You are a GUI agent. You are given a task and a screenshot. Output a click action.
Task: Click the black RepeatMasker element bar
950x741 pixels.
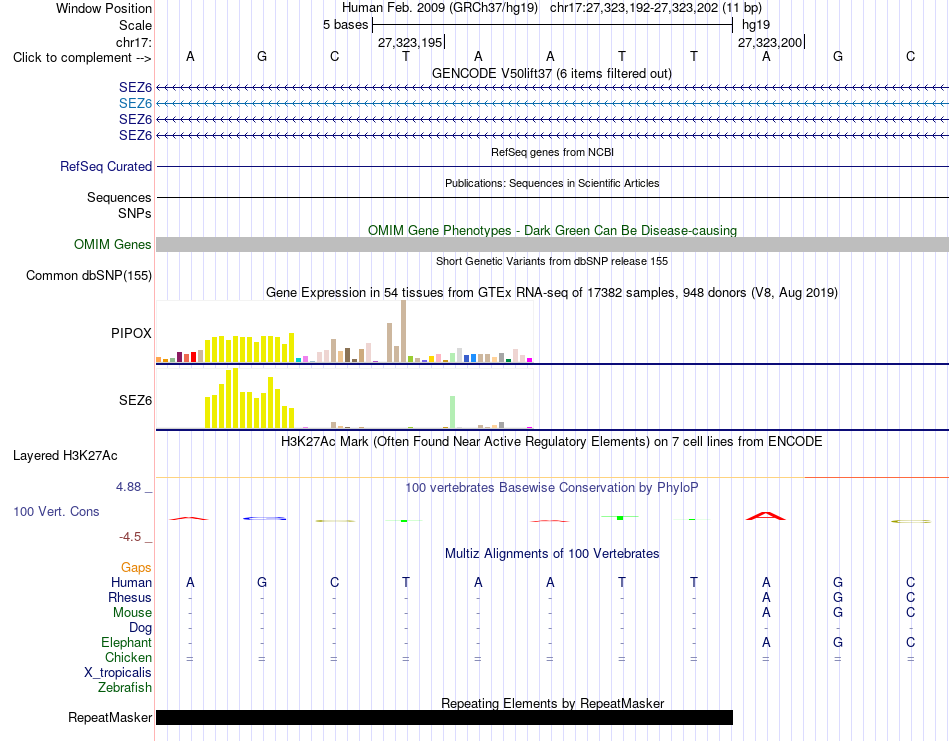click(444, 717)
